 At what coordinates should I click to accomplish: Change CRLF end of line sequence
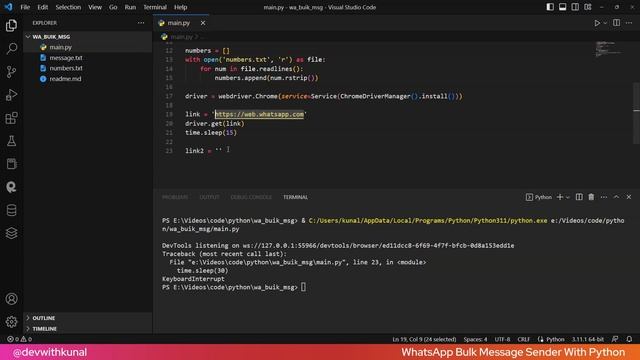523,339
